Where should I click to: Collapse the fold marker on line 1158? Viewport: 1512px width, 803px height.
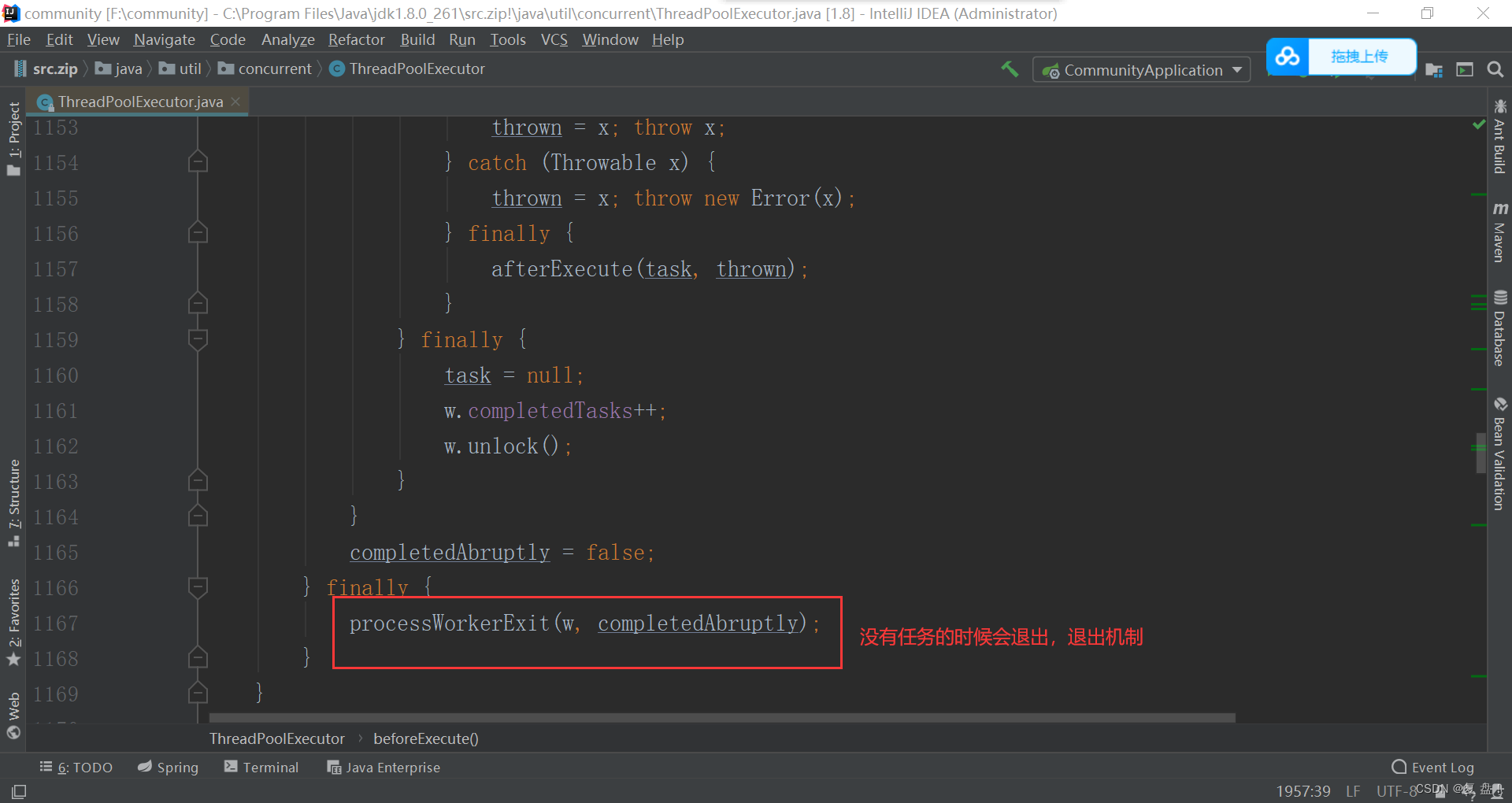click(198, 304)
